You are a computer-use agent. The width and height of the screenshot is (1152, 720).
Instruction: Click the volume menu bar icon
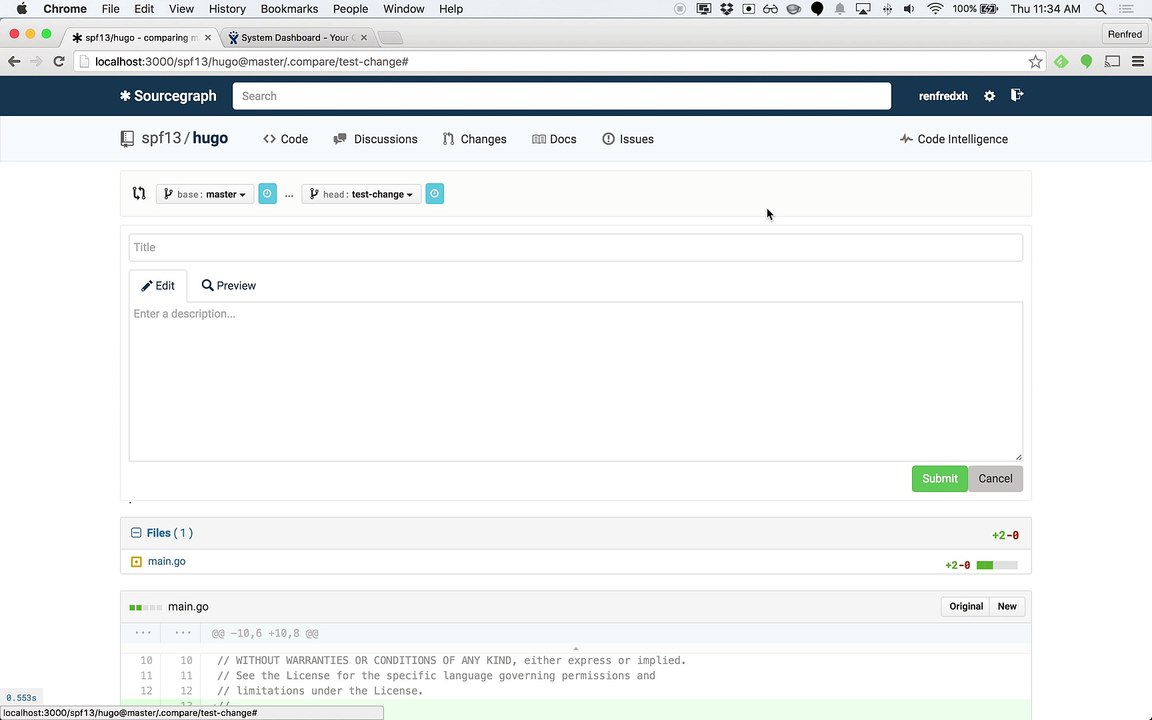(910, 9)
